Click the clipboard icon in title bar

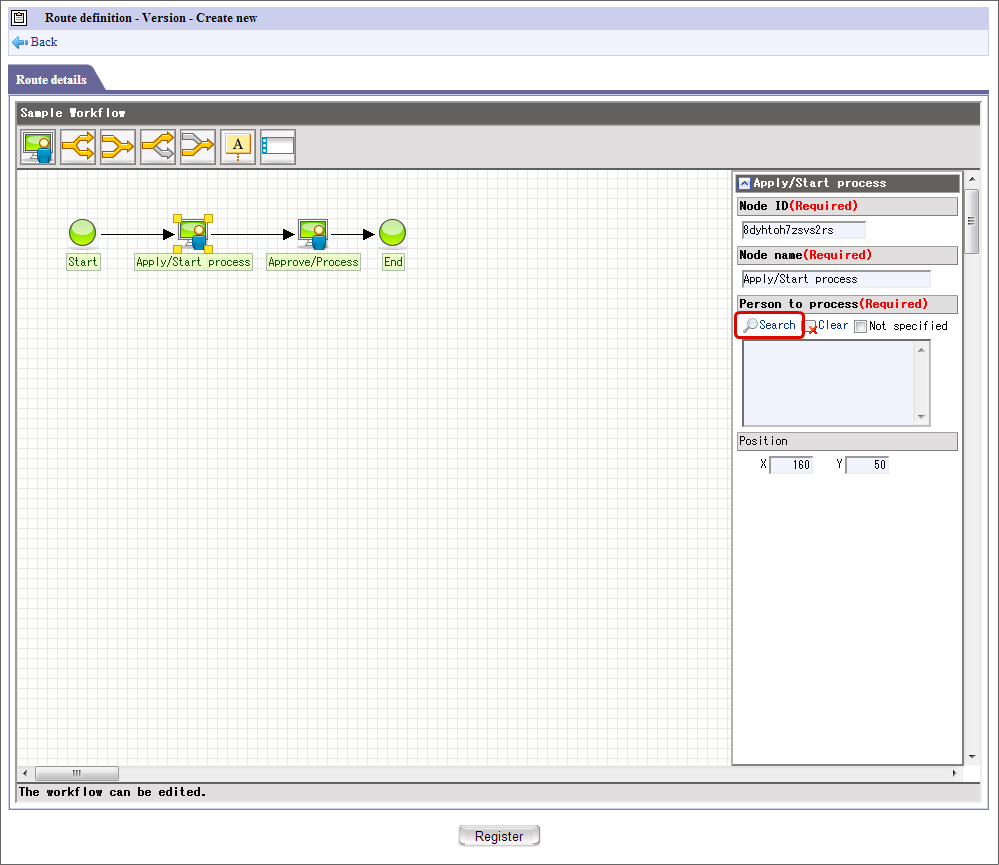(20, 18)
